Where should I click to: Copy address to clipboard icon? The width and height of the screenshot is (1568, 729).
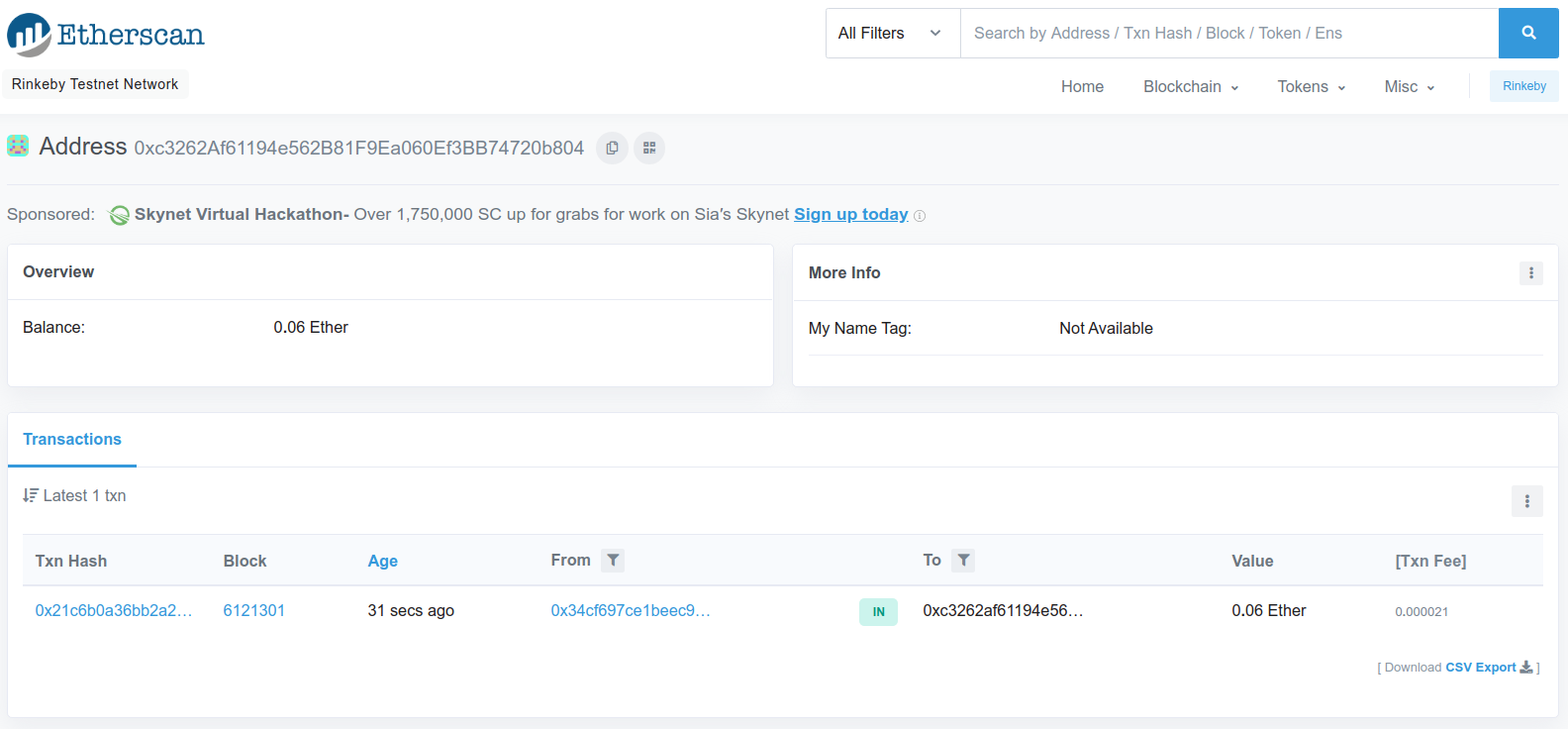point(612,148)
